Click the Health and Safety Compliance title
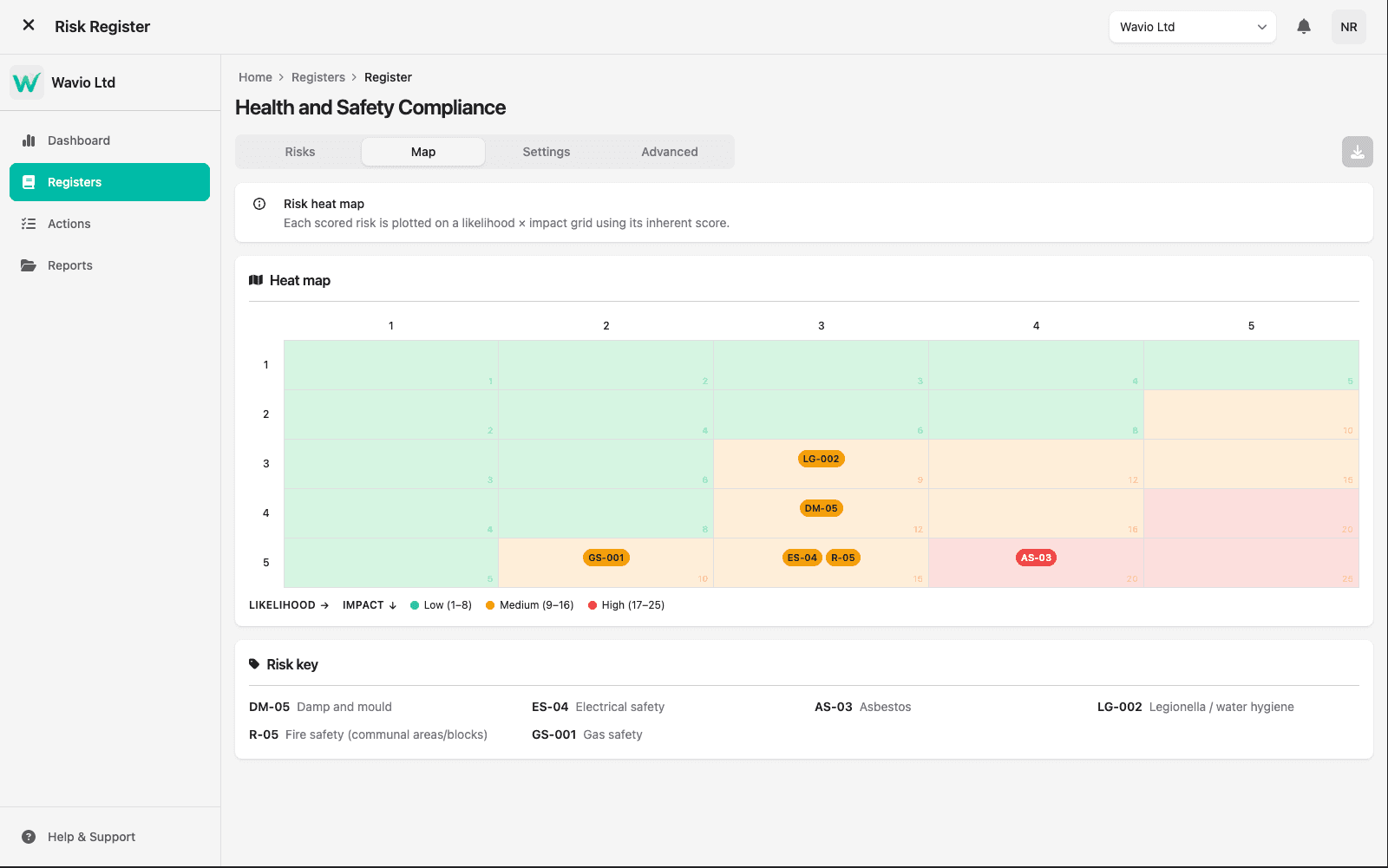Viewport: 1388px width, 868px height. [x=370, y=108]
